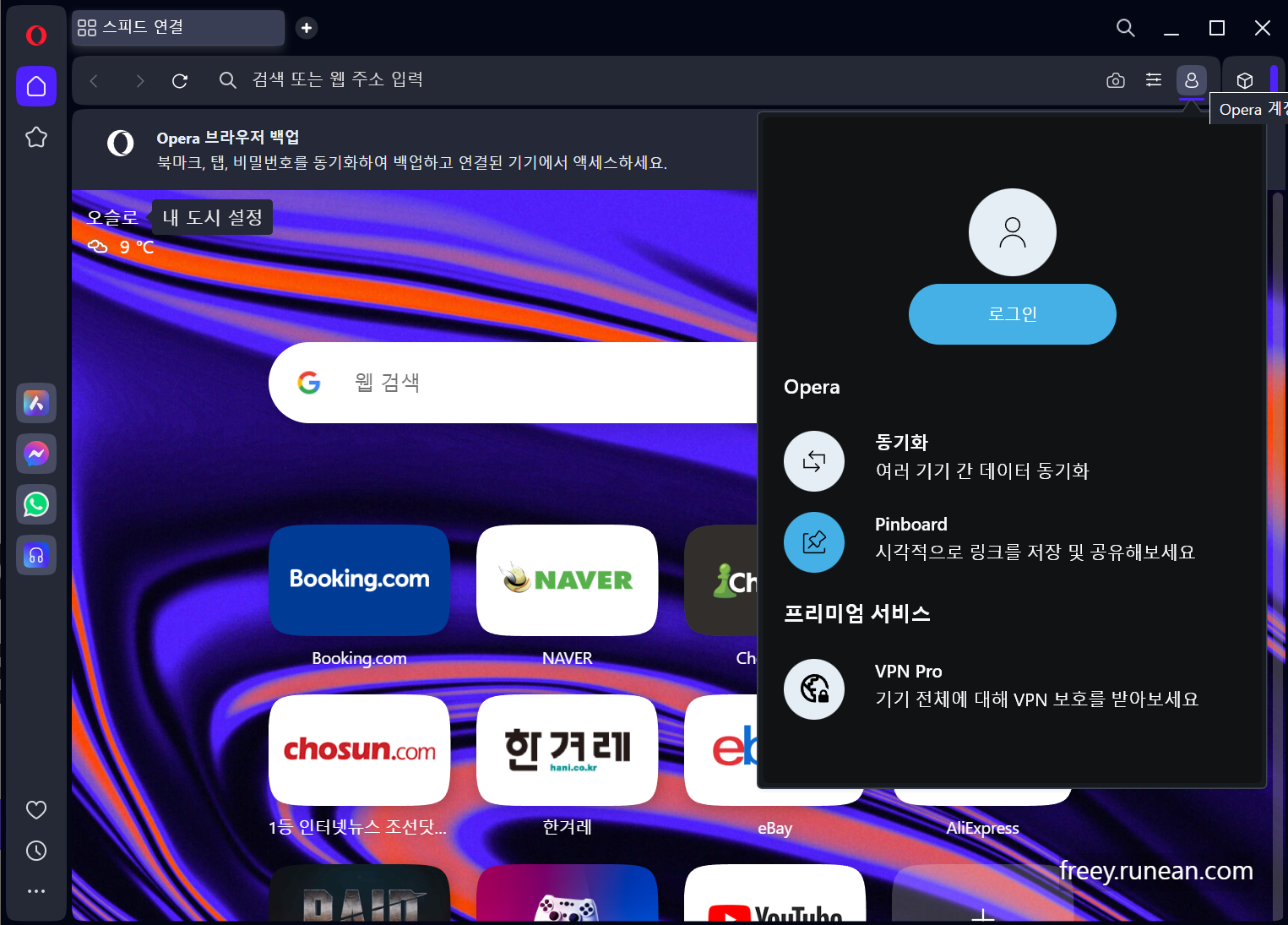Open Pinboard option in account panel
The image size is (1288, 925).
pos(1013,542)
